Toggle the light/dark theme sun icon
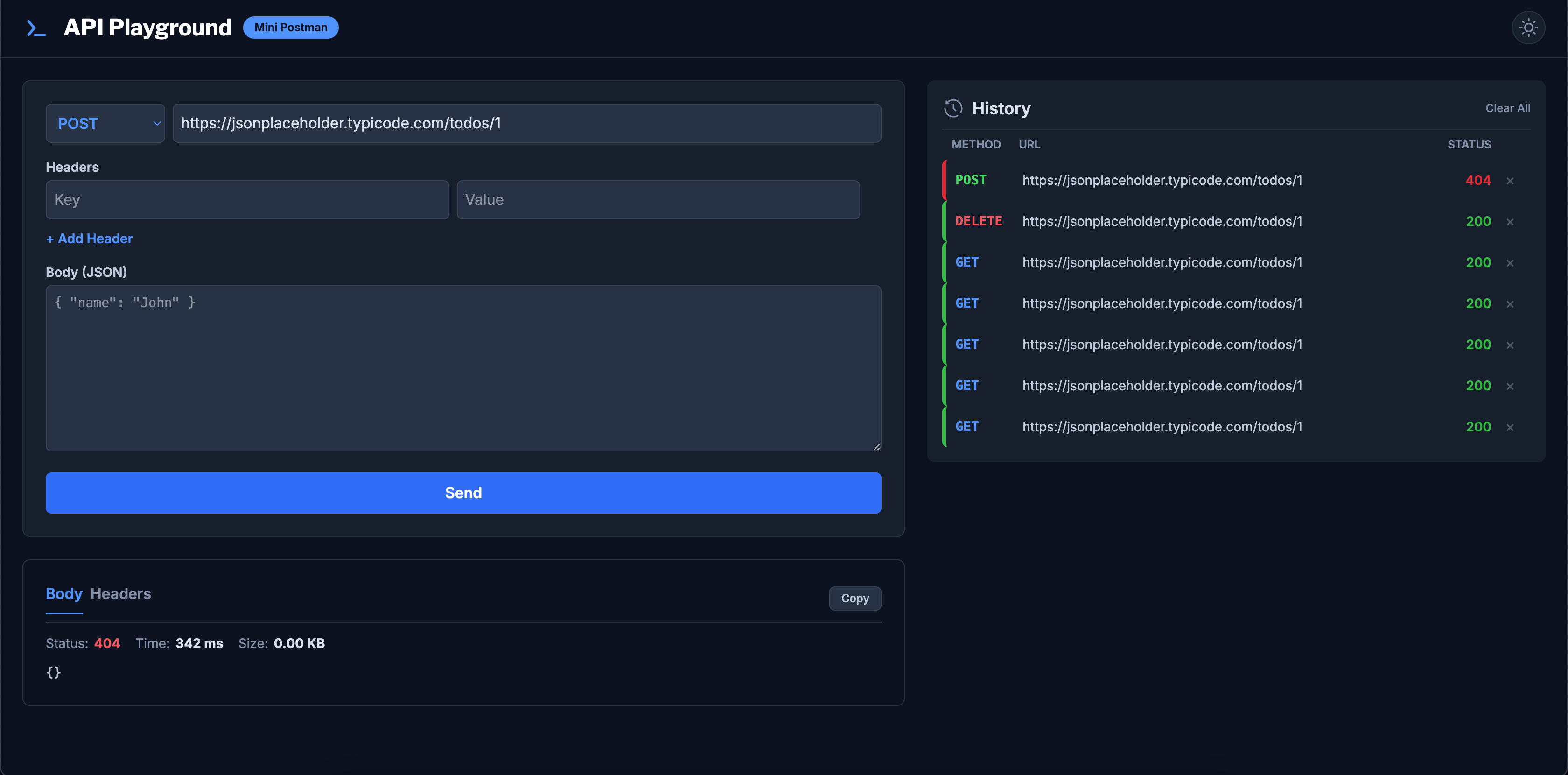The image size is (1568, 775). (x=1528, y=28)
